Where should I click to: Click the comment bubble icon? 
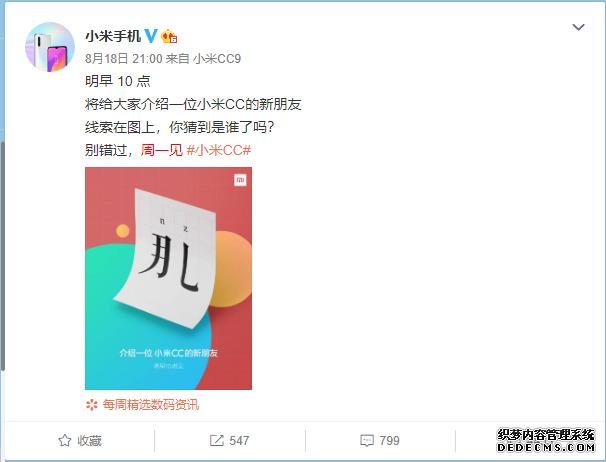tap(367, 441)
